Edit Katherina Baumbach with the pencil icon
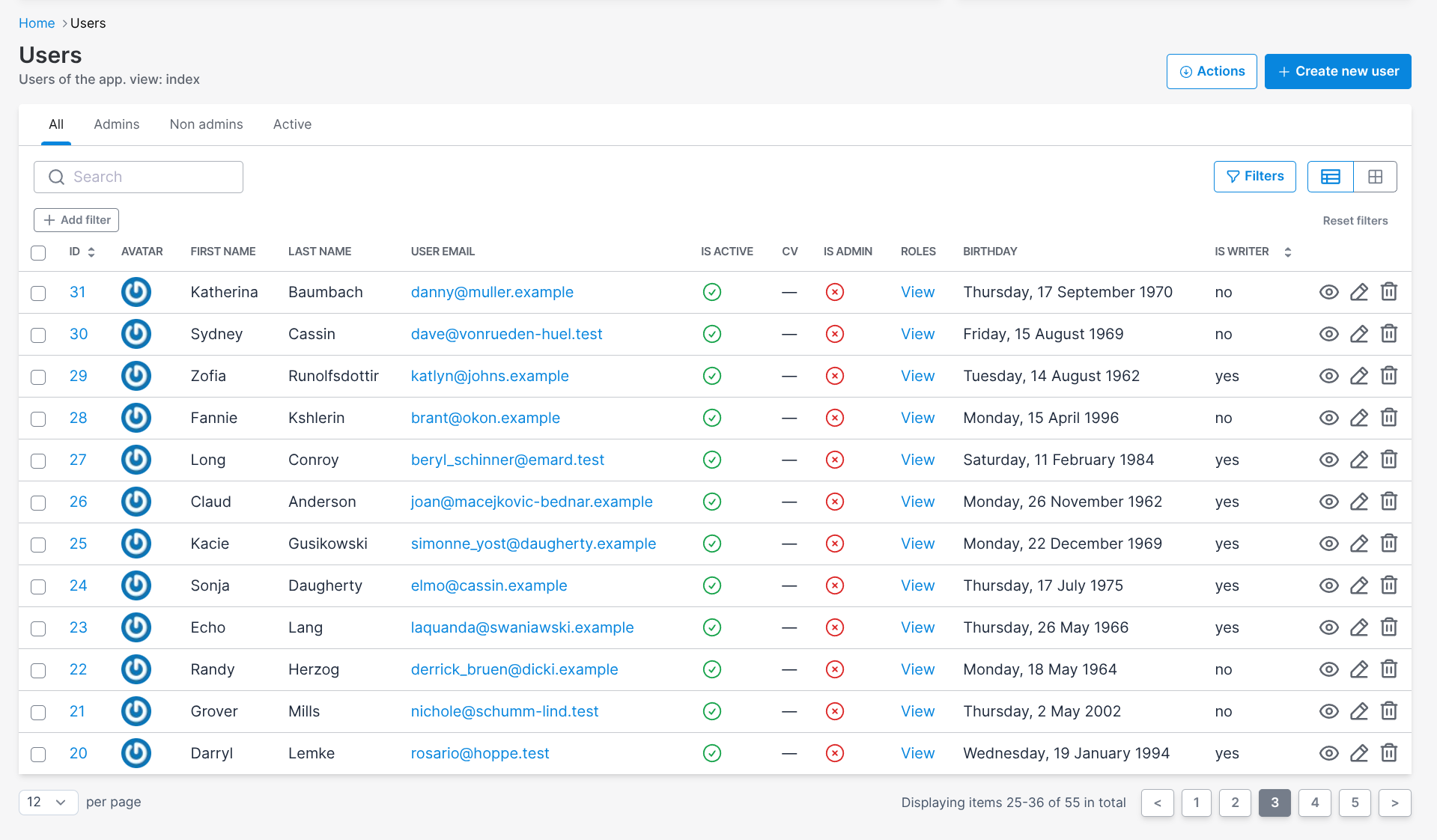Screen dimensions: 1437x840 pos(1358,292)
